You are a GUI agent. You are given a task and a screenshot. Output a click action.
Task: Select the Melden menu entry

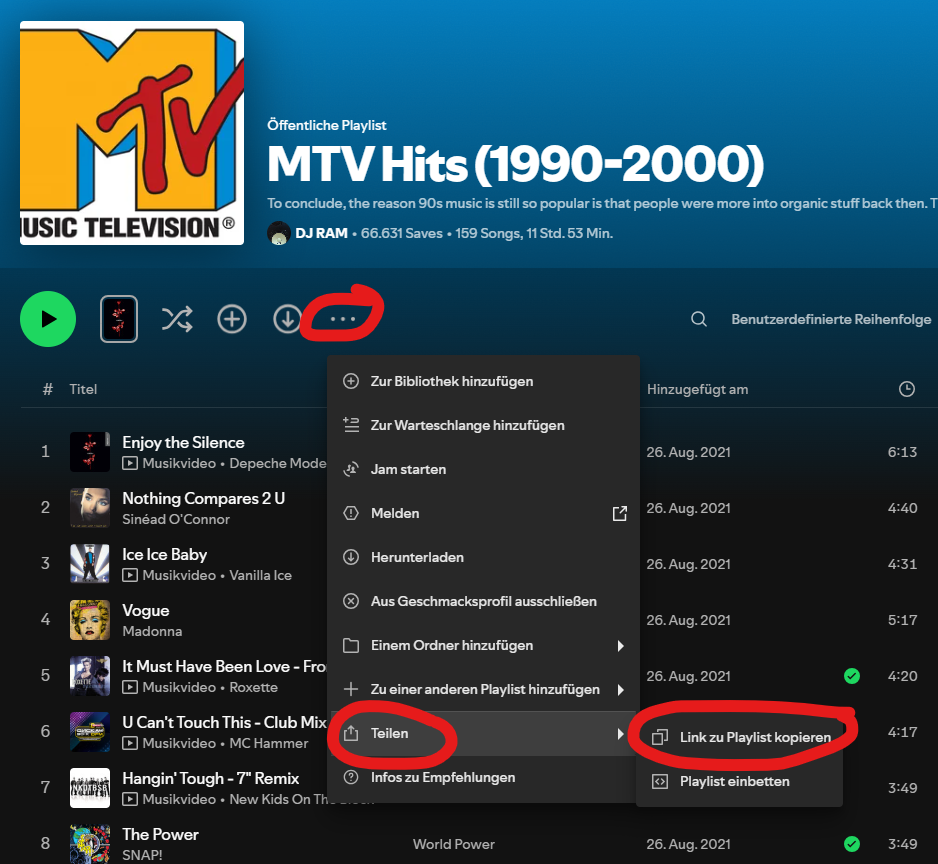[x=483, y=513]
